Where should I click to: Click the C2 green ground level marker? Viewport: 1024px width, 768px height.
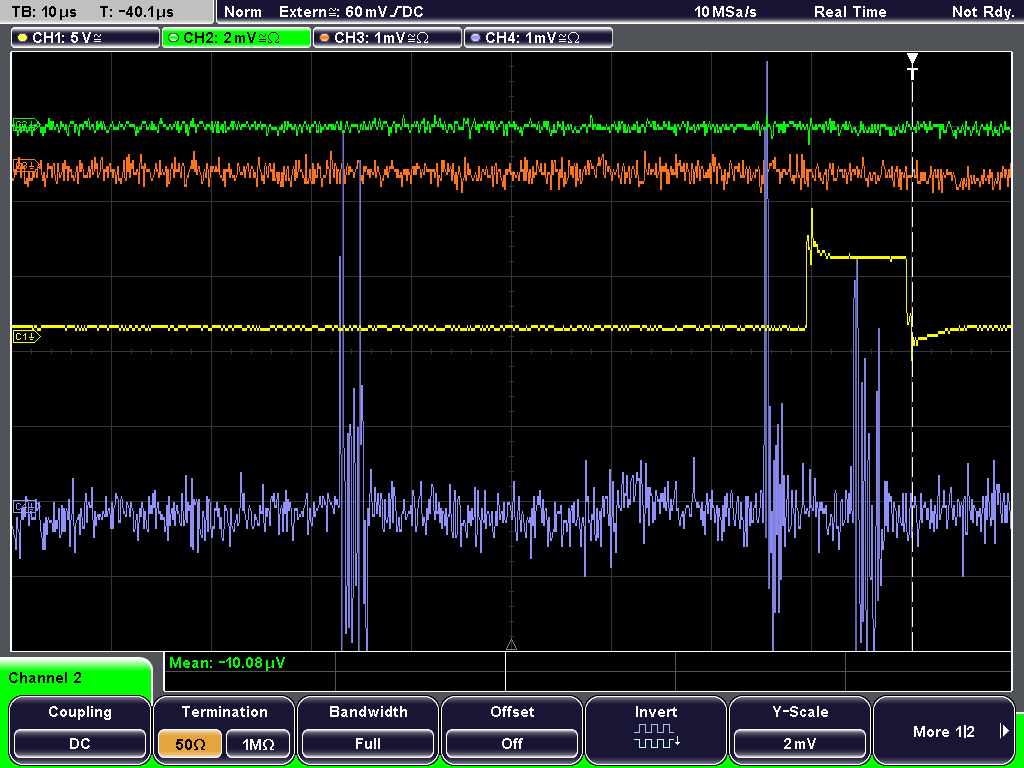pyautogui.click(x=26, y=125)
